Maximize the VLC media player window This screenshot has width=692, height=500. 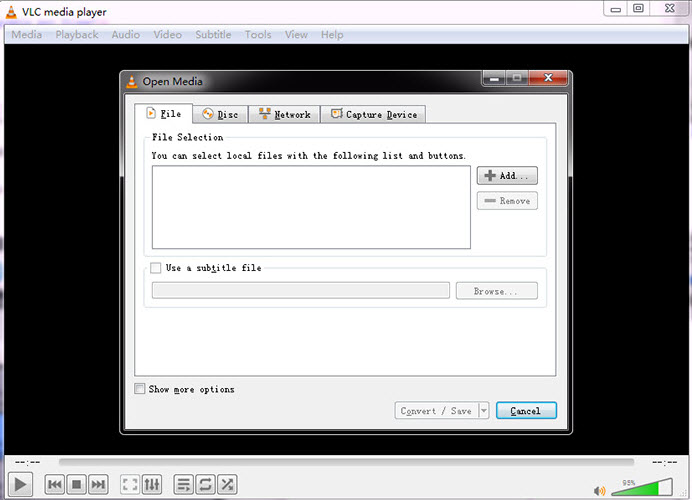pyautogui.click(x=638, y=8)
